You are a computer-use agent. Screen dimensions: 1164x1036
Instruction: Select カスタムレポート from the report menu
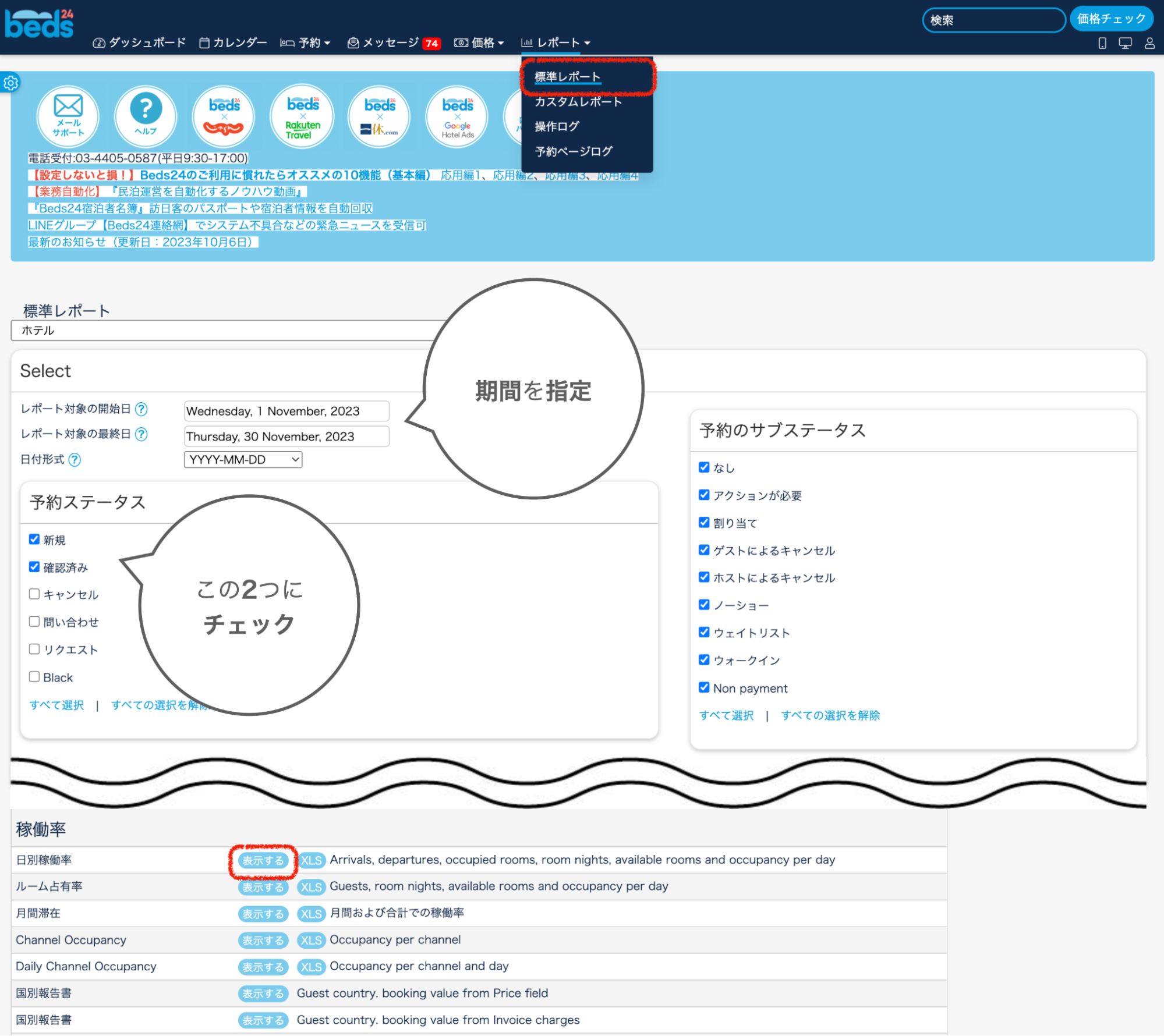click(x=578, y=102)
